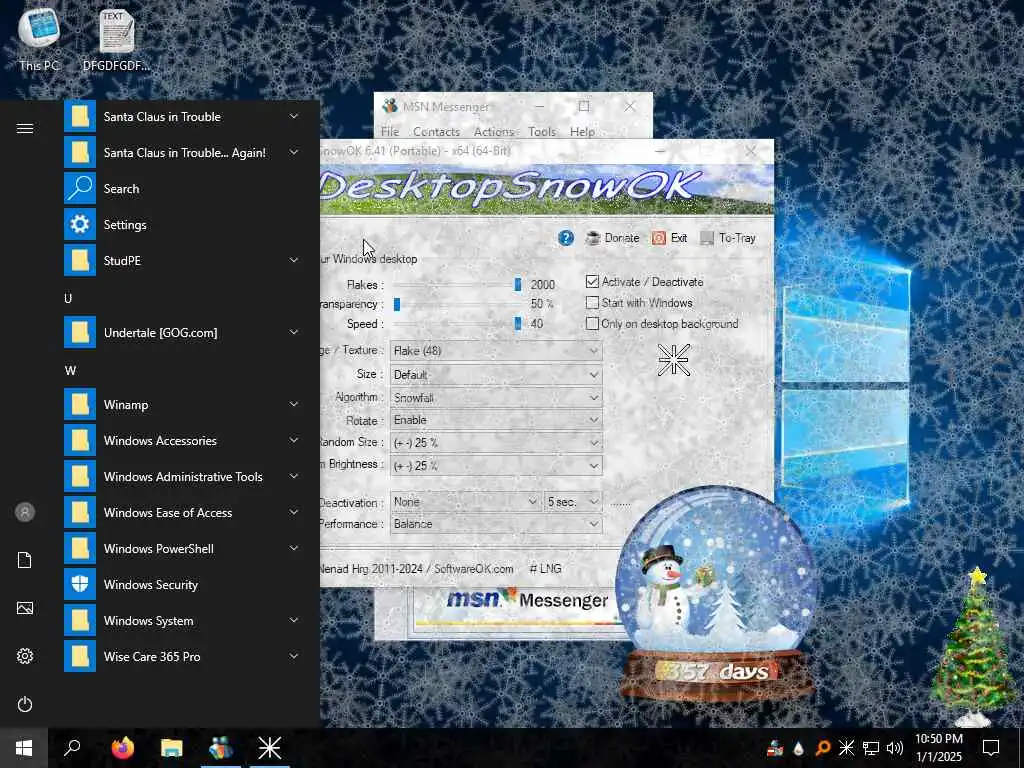The height and width of the screenshot is (768, 1024).
Task: Click the Windows Start button
Action: click(x=24, y=748)
